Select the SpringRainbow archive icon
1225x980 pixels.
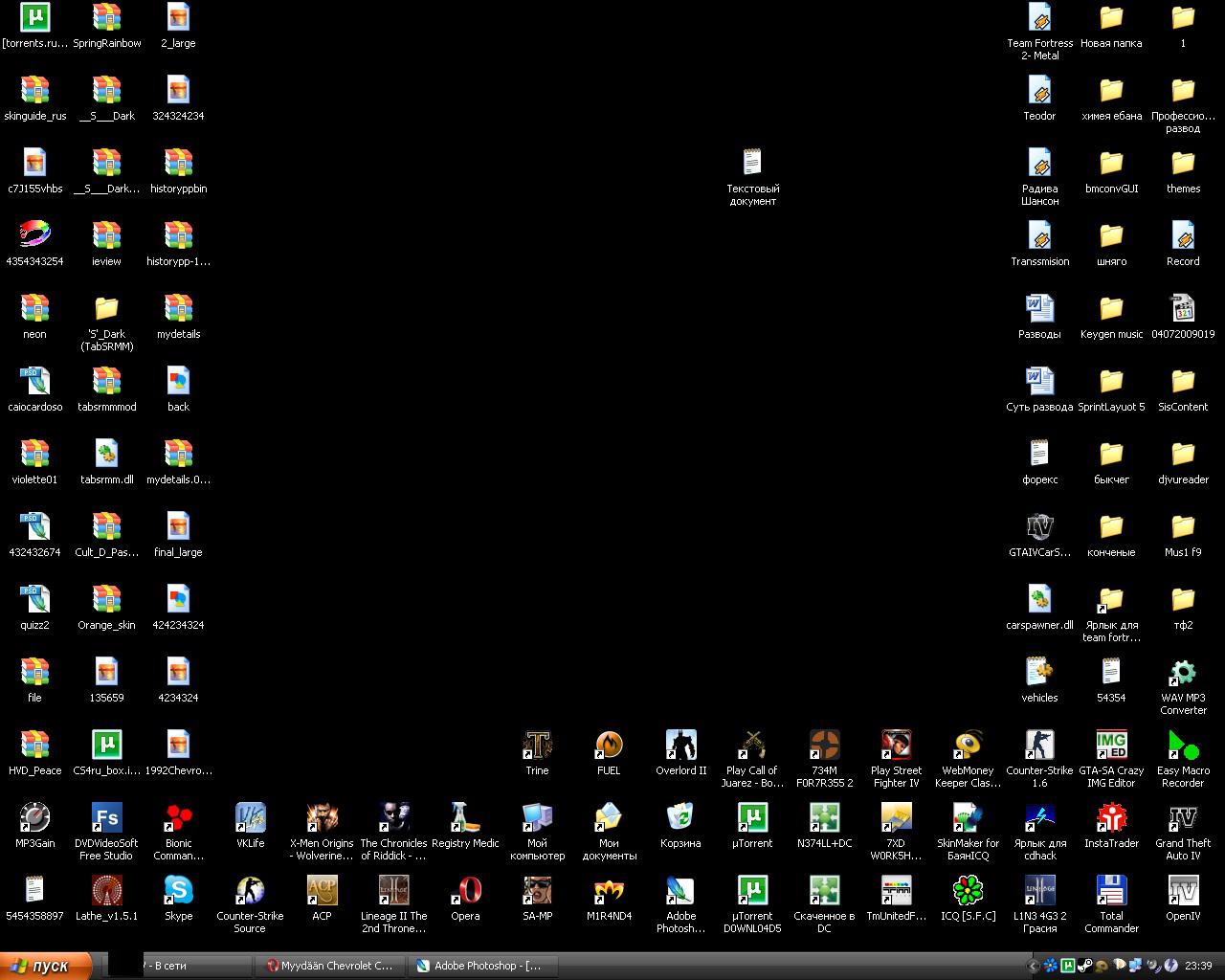click(x=106, y=17)
